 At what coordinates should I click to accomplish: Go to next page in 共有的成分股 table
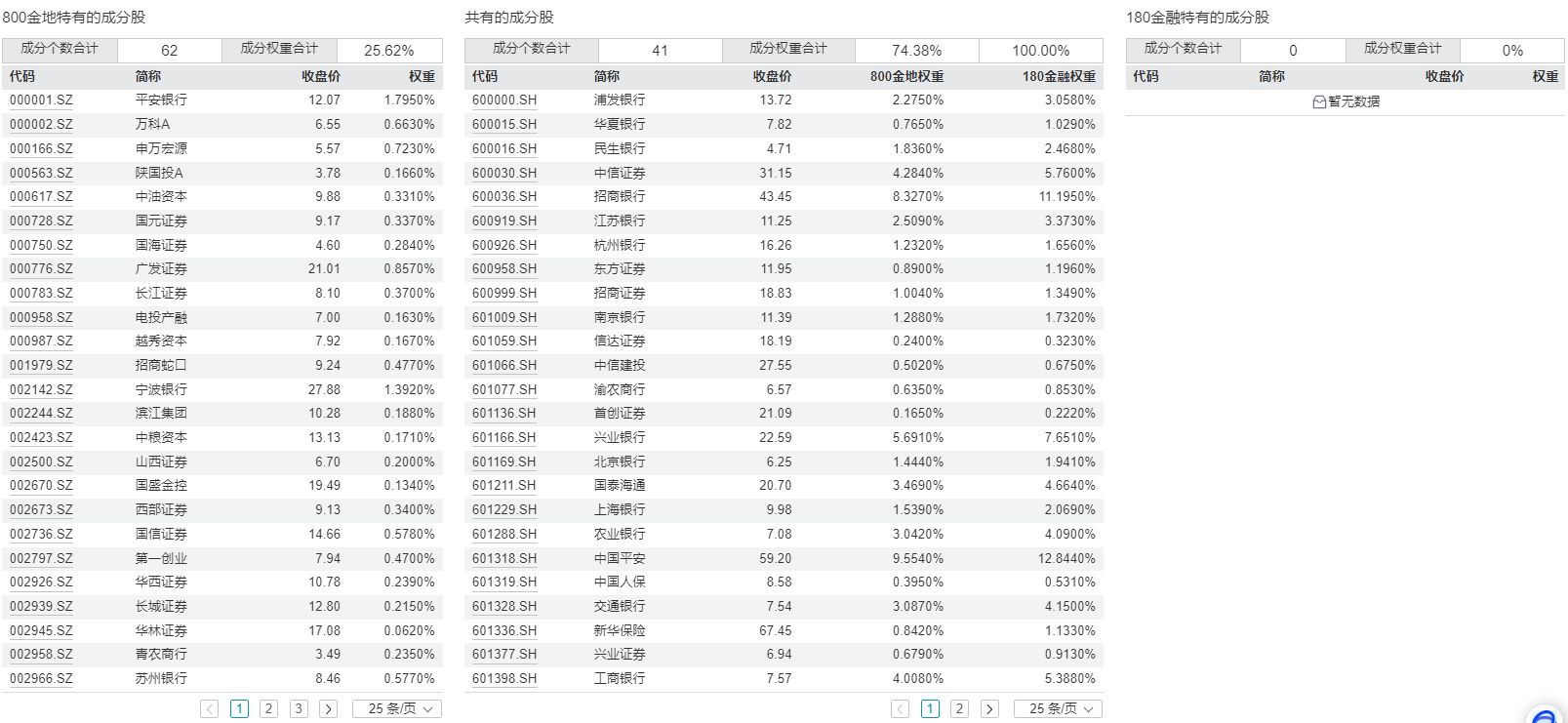[989, 709]
